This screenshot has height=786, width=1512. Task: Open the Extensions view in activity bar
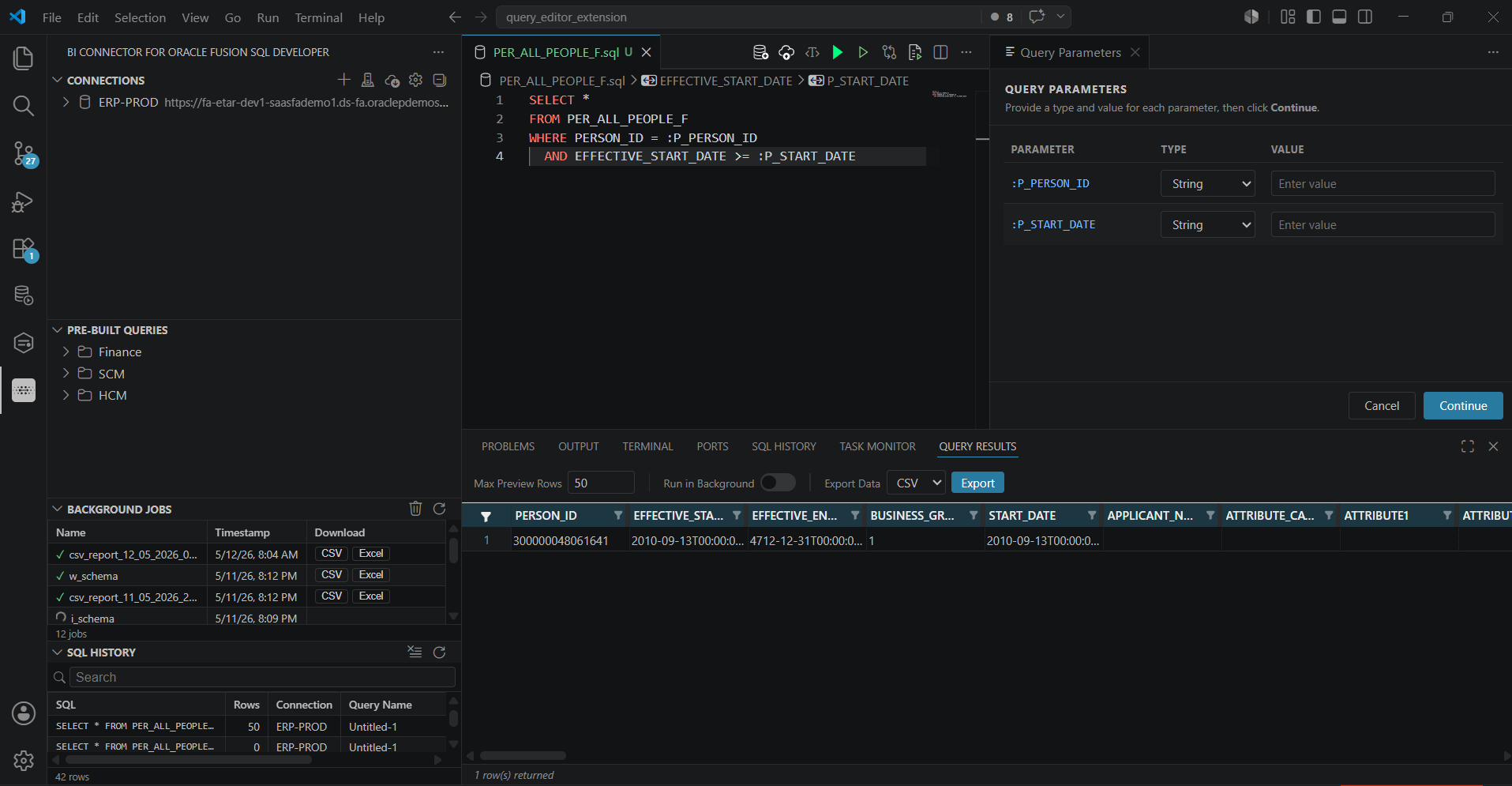point(24,249)
